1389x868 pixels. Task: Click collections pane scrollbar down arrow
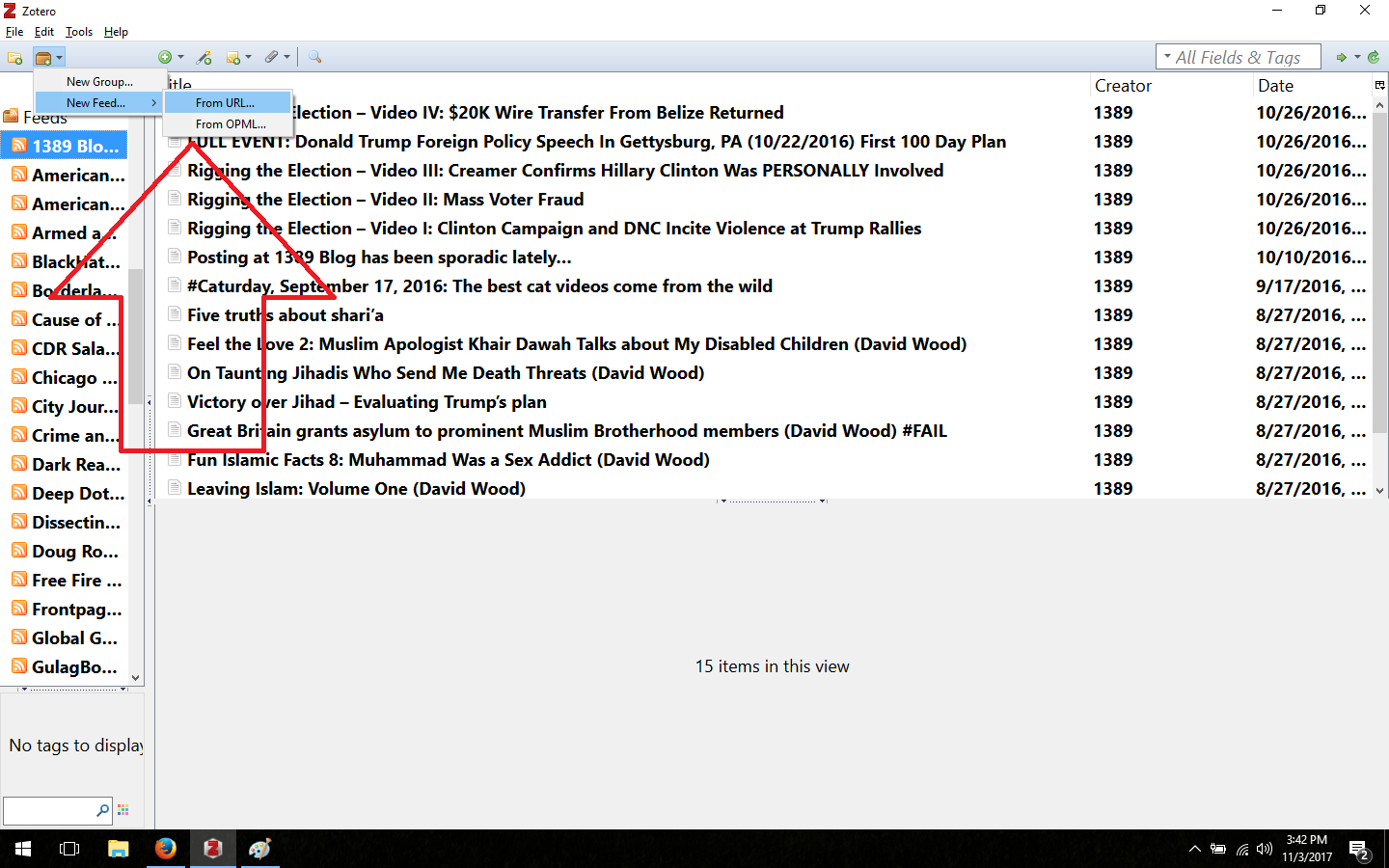coord(135,677)
